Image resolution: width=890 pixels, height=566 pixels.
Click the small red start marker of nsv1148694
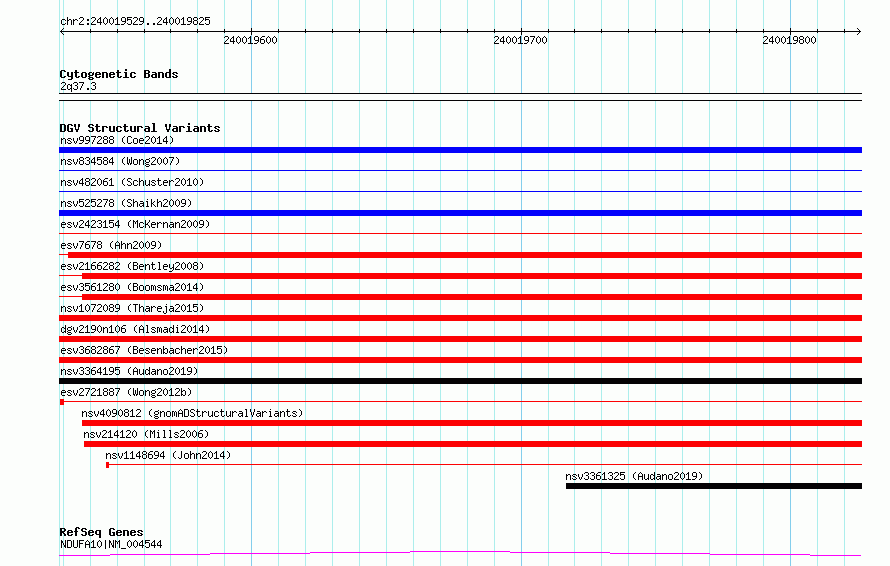click(x=107, y=465)
